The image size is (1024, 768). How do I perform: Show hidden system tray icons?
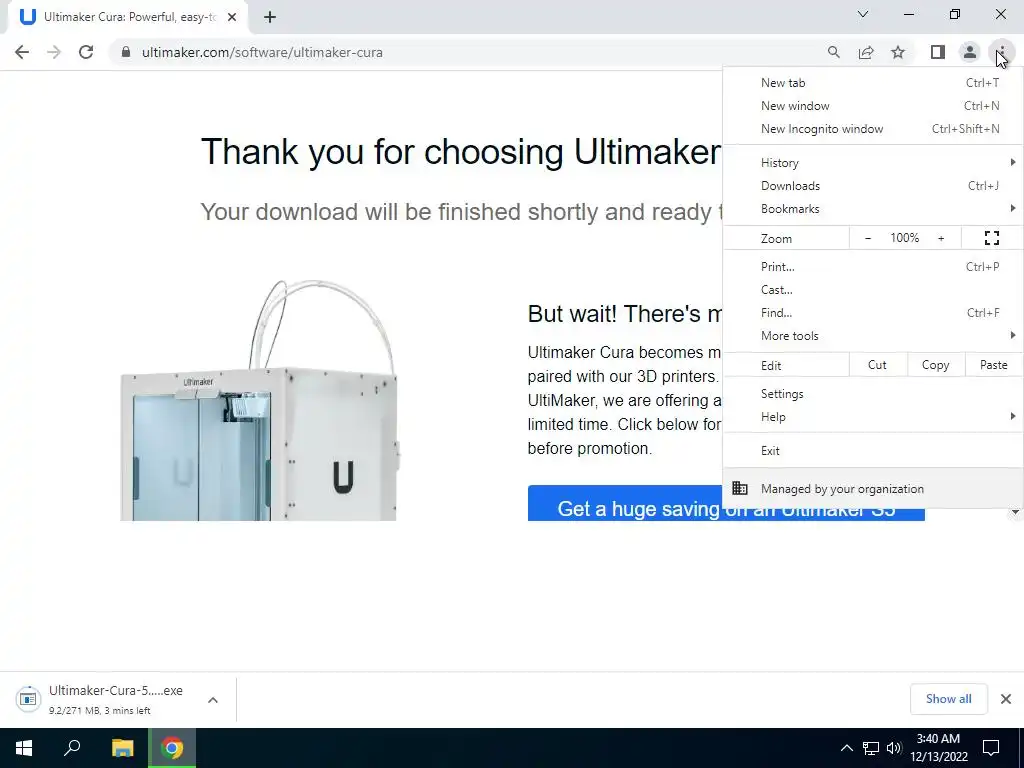click(846, 748)
